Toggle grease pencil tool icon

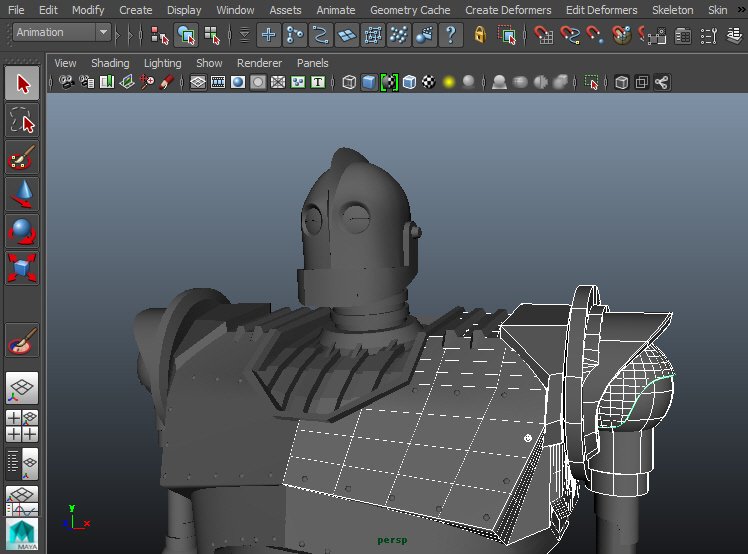click(x=166, y=82)
